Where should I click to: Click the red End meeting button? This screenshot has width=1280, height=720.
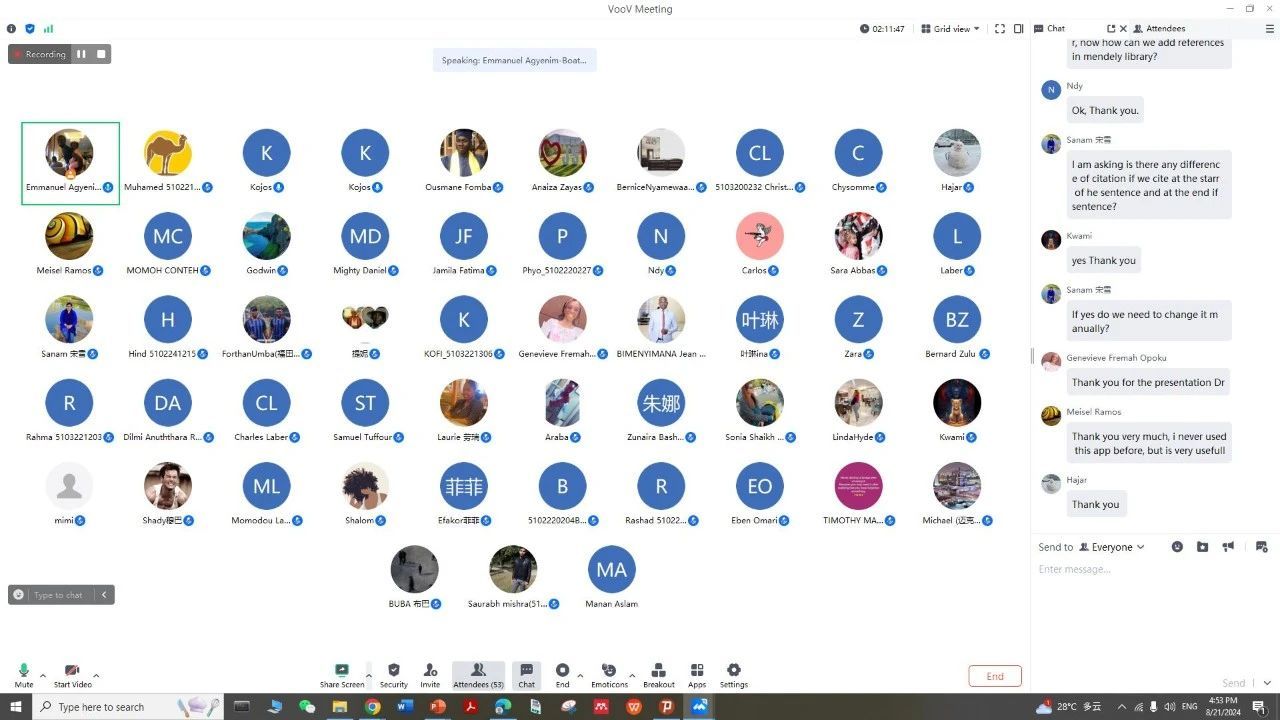[x=994, y=676]
